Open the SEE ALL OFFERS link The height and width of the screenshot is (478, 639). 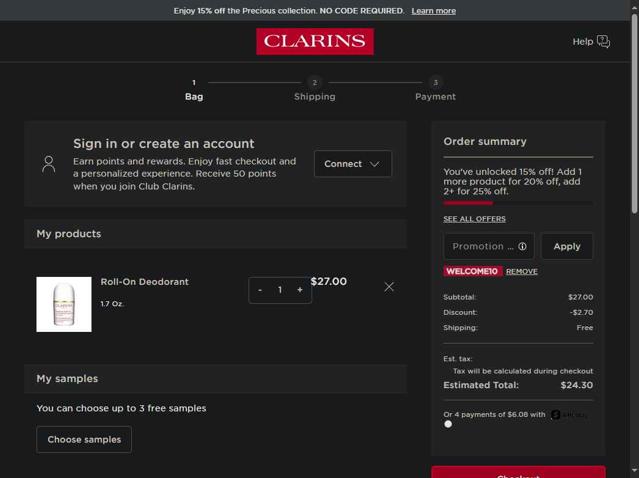pyautogui.click(x=474, y=219)
